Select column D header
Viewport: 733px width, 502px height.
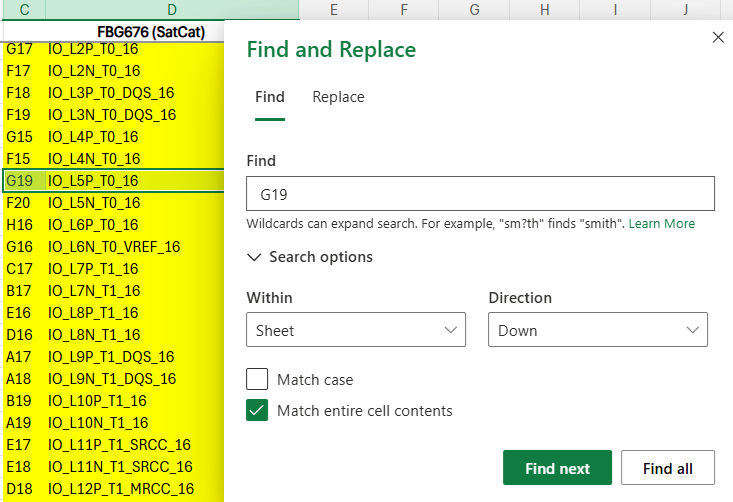click(x=172, y=9)
